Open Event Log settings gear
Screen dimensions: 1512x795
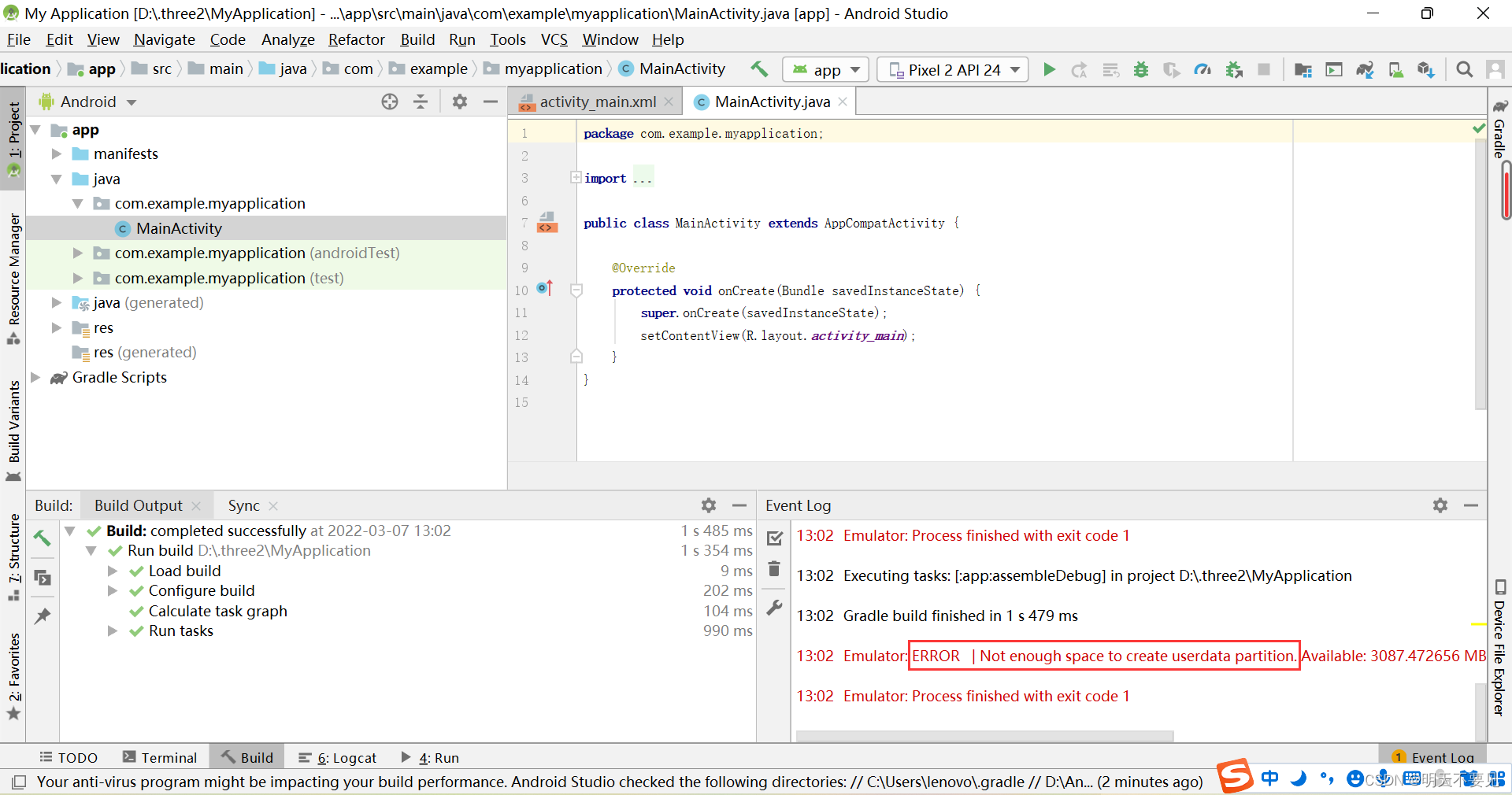pos(1440,505)
